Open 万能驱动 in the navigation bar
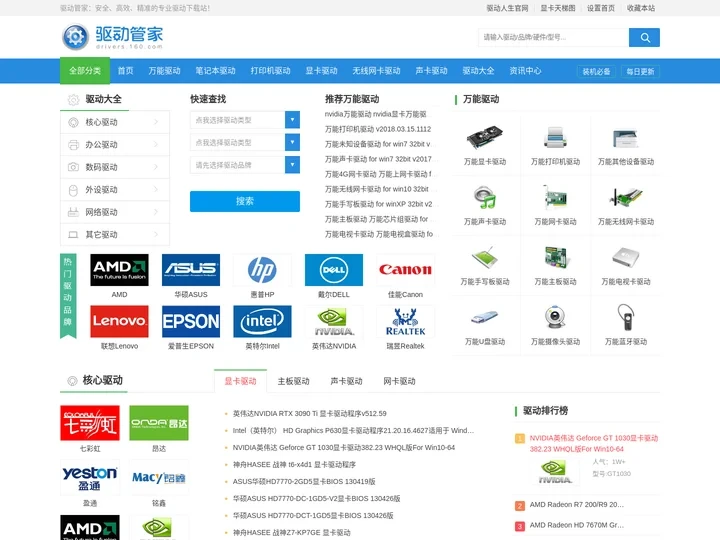The width and height of the screenshot is (720, 540). click(x=164, y=71)
